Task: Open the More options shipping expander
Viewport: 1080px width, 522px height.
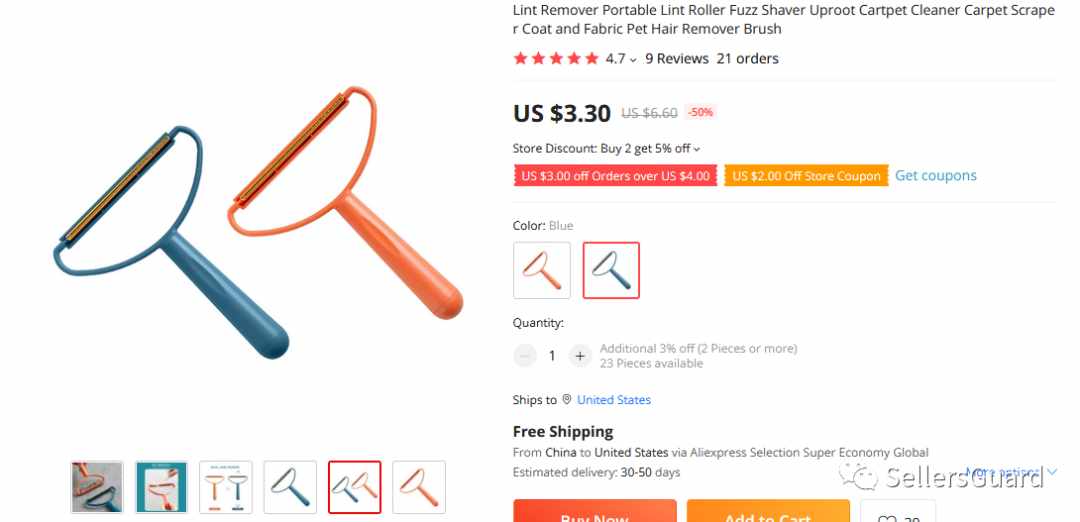Action: (x=1010, y=472)
